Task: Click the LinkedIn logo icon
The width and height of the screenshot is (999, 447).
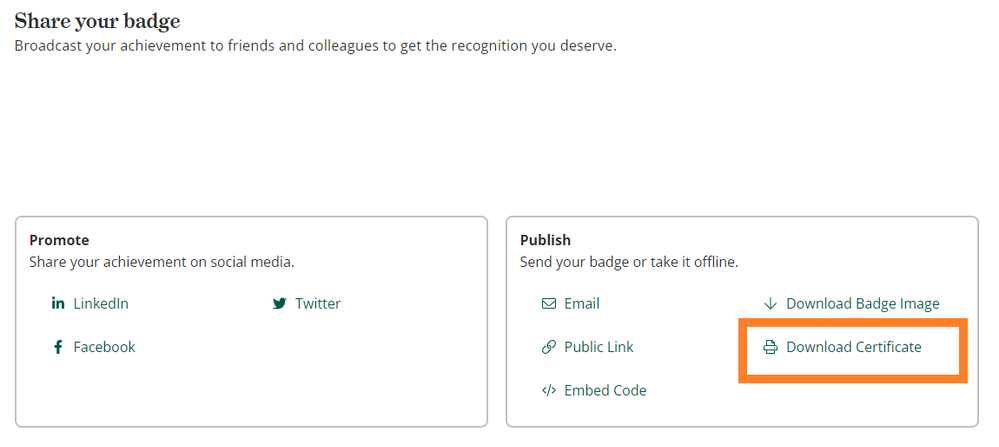Action: coord(58,304)
